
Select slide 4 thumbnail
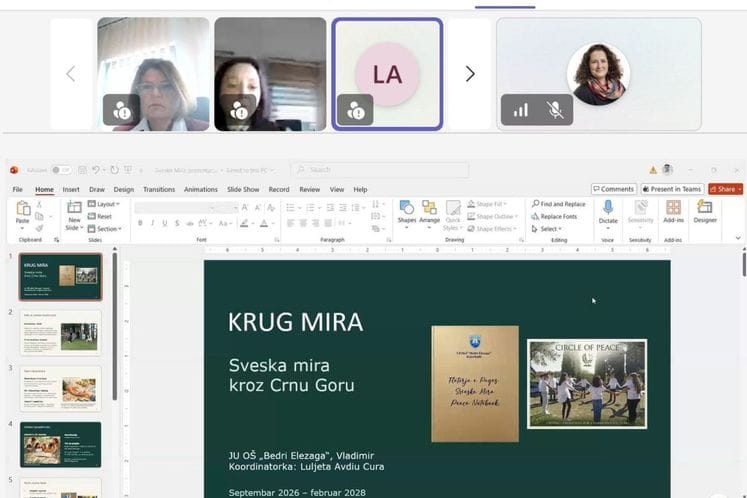tap(61, 445)
